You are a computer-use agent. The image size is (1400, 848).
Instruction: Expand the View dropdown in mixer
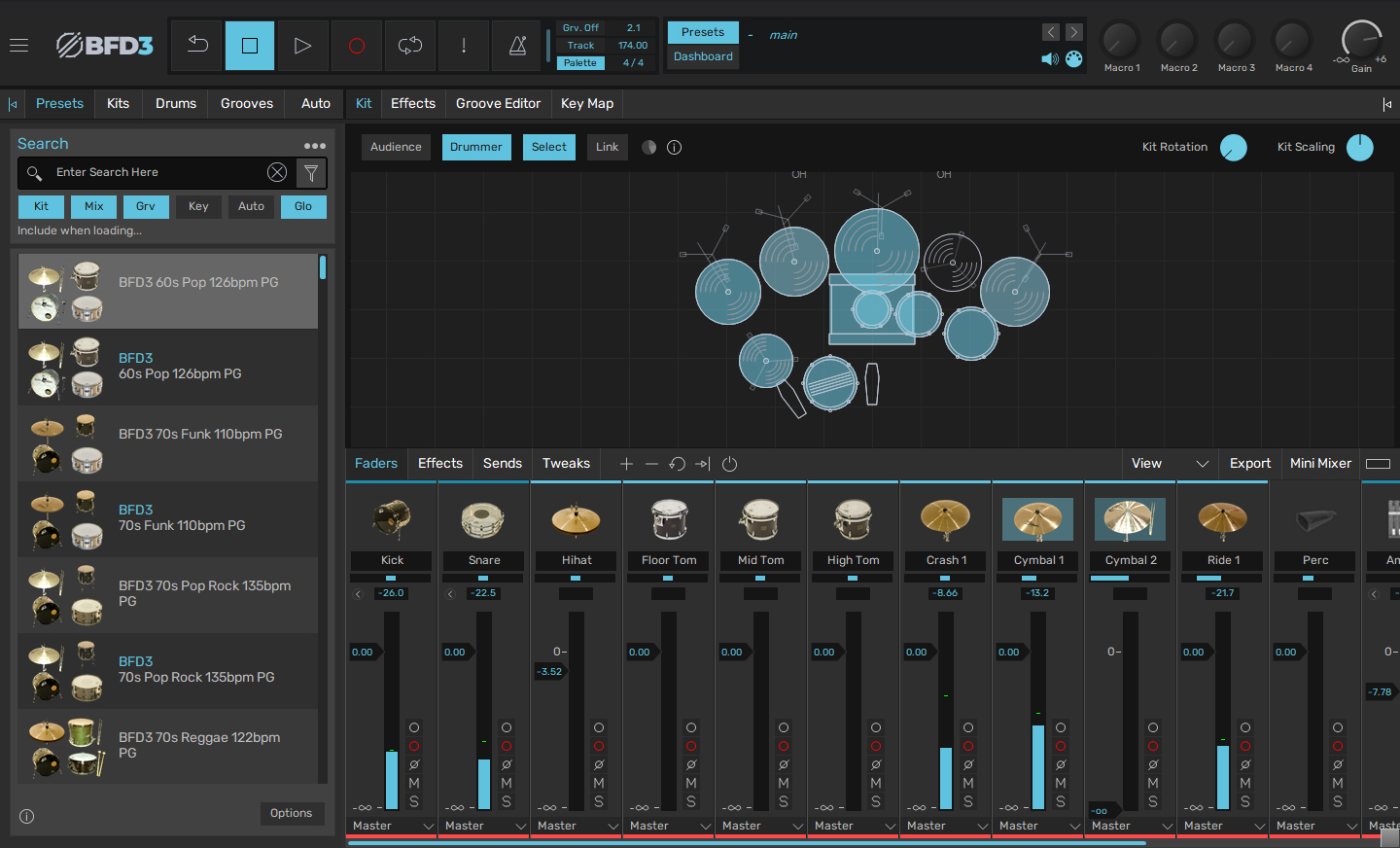tap(1170, 464)
